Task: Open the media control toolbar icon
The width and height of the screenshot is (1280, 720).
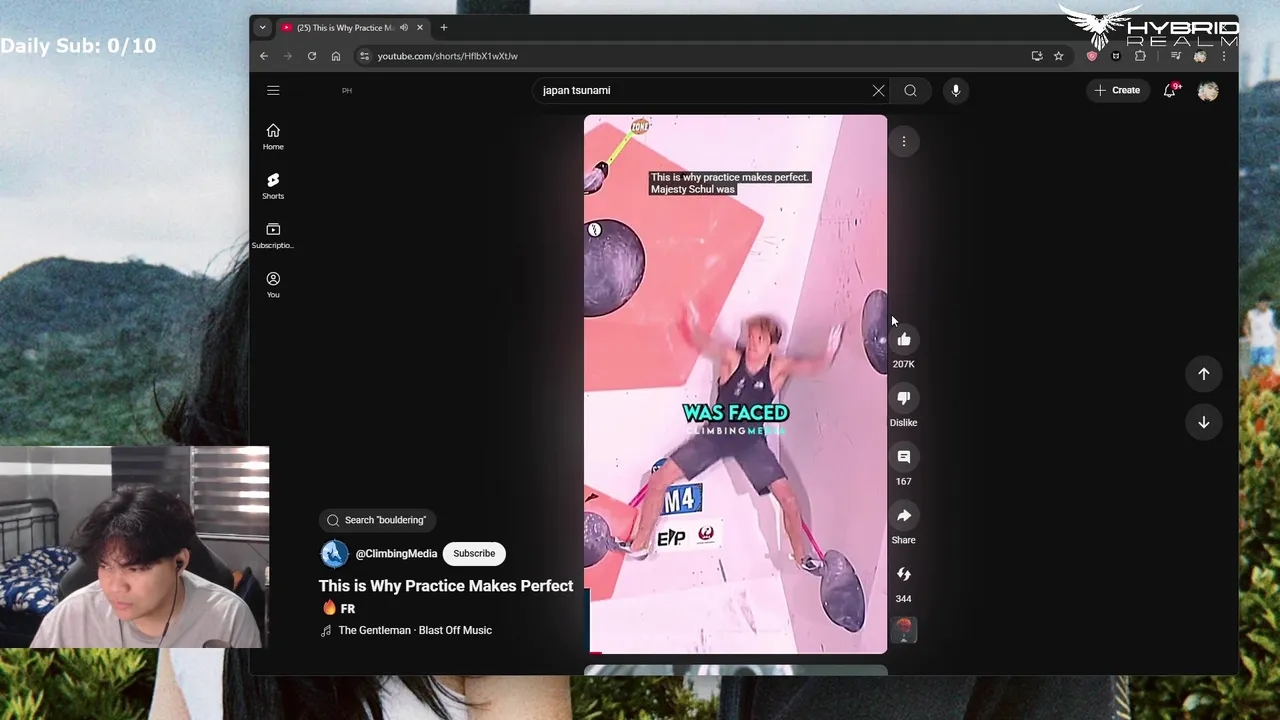Action: 1176,56
